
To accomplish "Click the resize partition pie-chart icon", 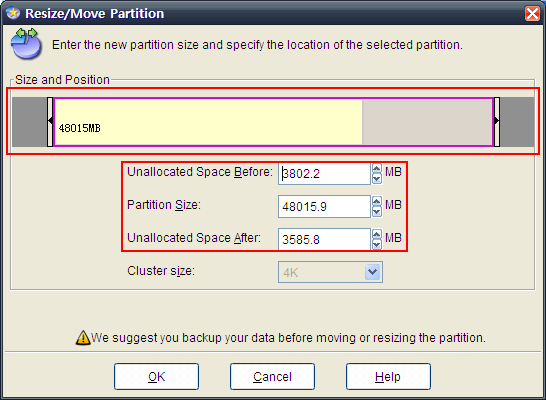I will coord(26,44).
